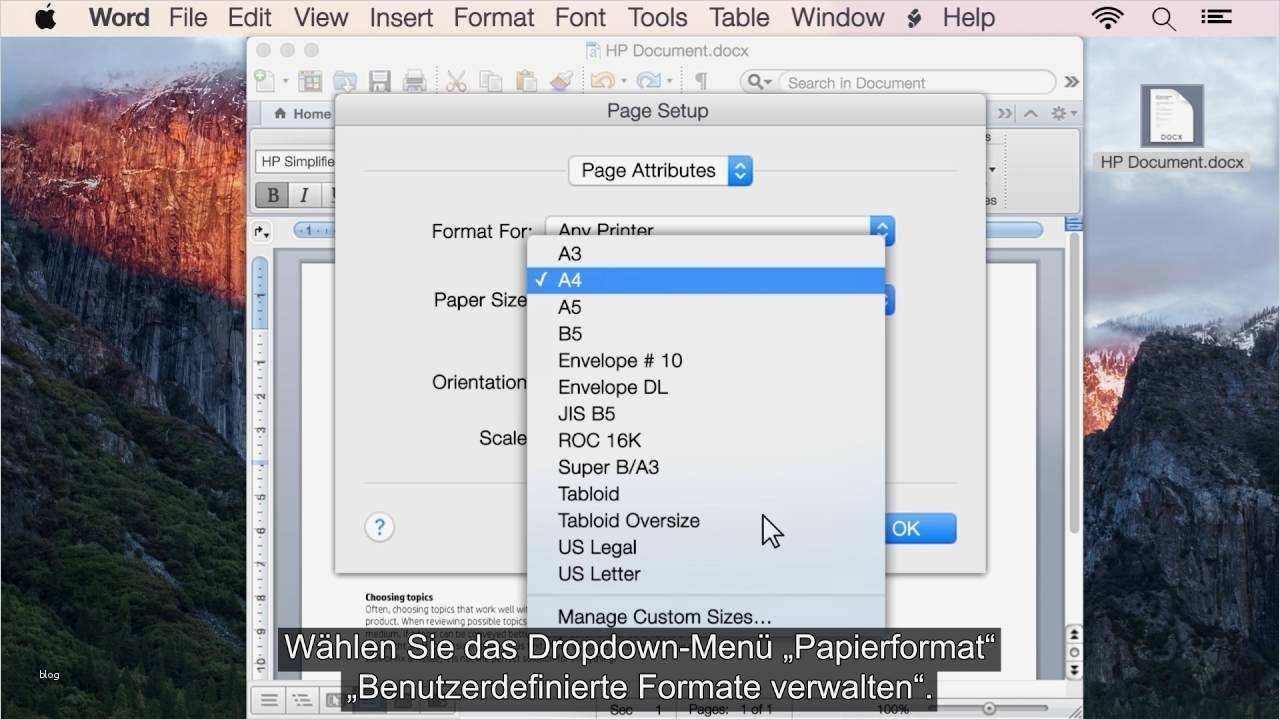
Task: Open the Tools menu
Action: 657,17
